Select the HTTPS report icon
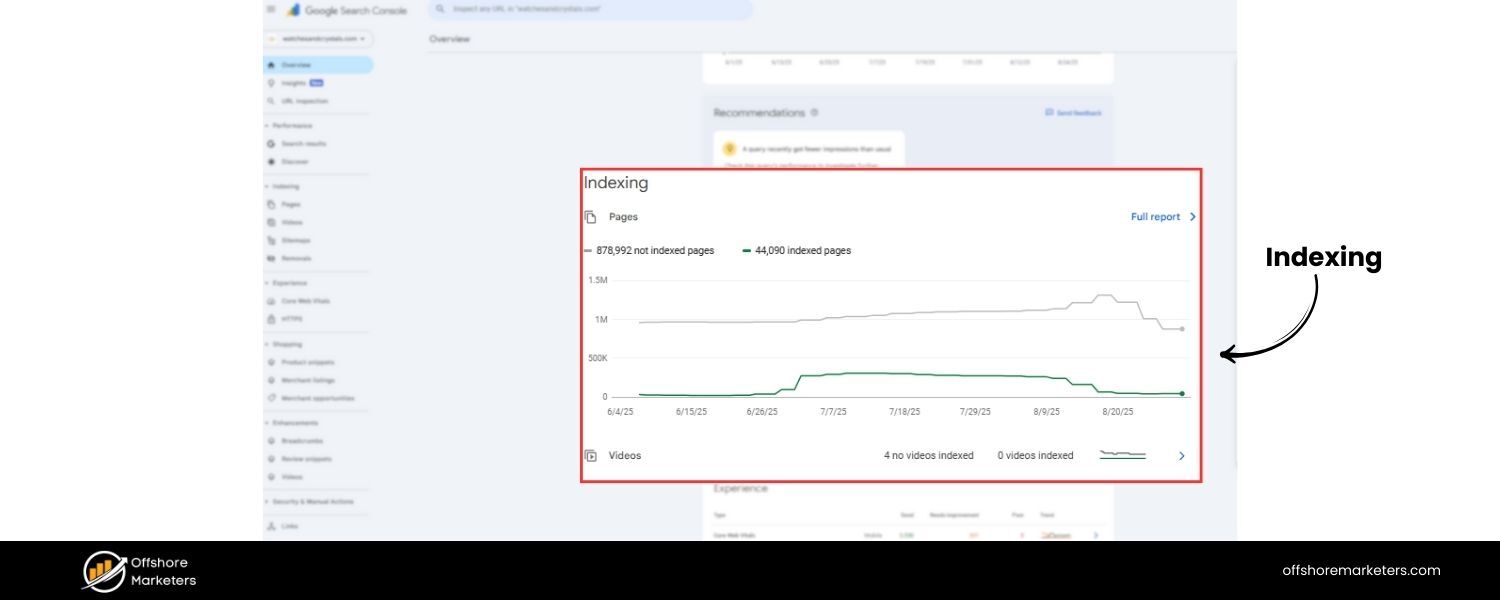This screenshot has width=1500, height=600. click(270, 318)
